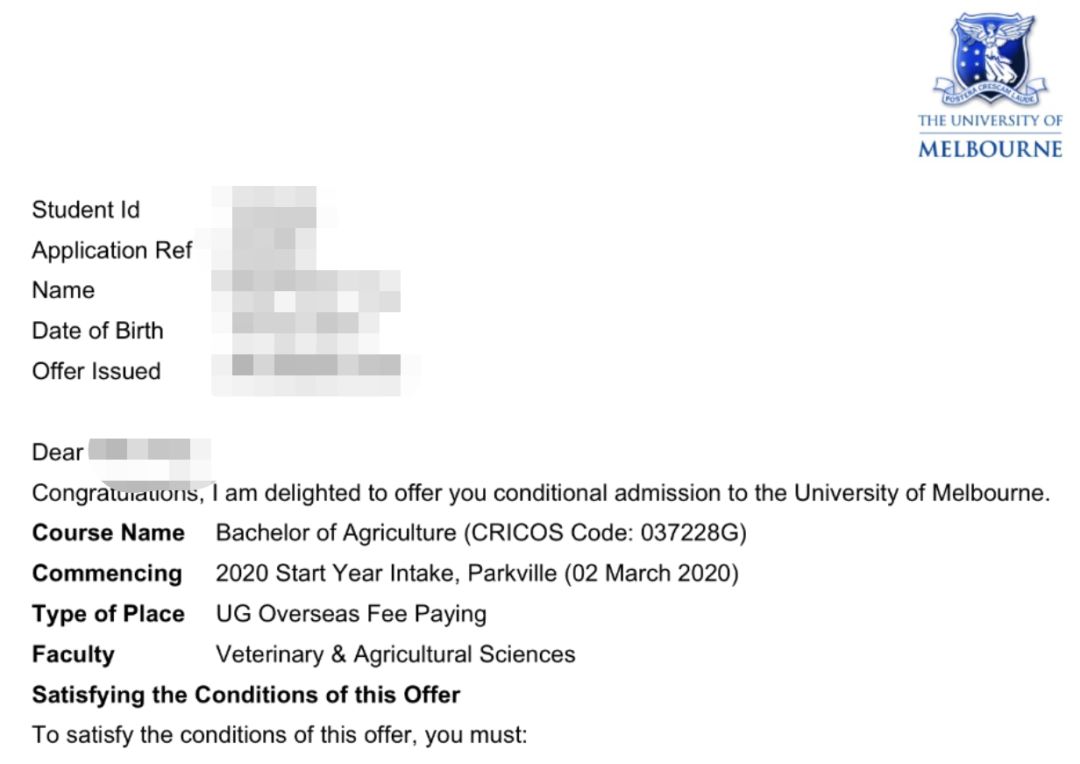This screenshot has height=764, width=1080.
Task: Click '2020 Start Year Intake, Parkville' text
Action: point(386,573)
